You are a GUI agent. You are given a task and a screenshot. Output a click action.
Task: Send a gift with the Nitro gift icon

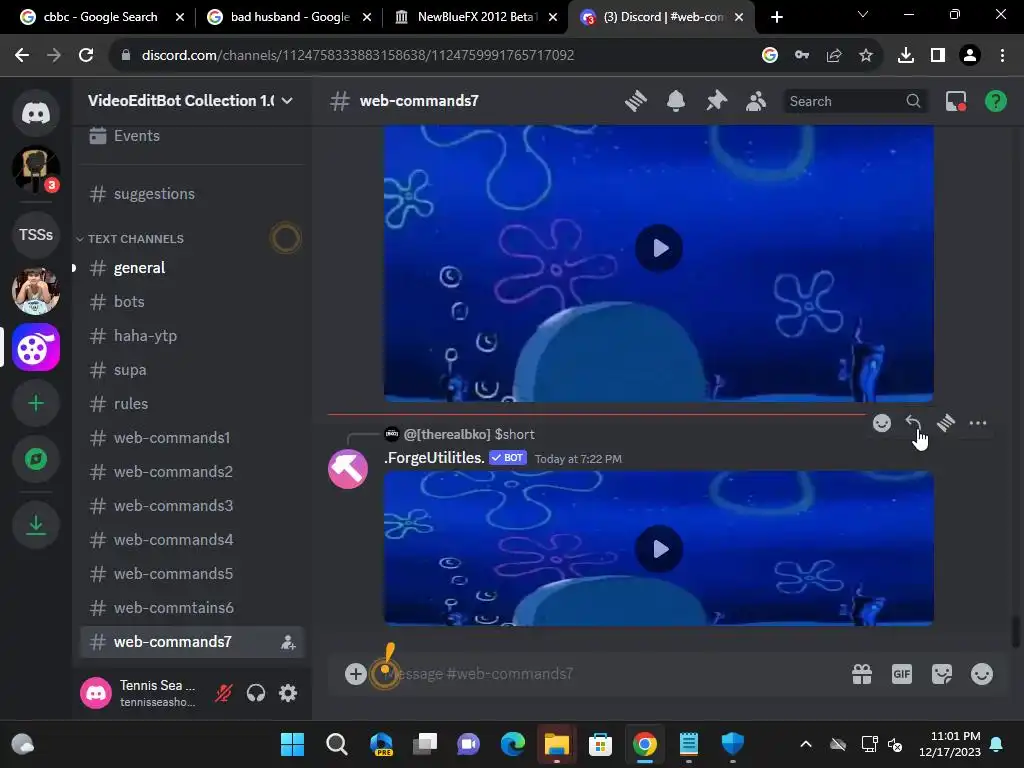coord(862,674)
